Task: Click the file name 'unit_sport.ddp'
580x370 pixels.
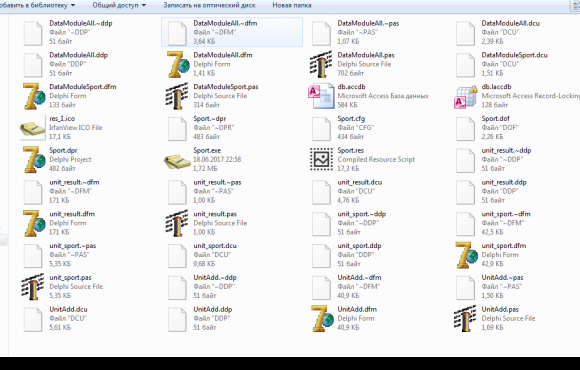Action: [359, 246]
